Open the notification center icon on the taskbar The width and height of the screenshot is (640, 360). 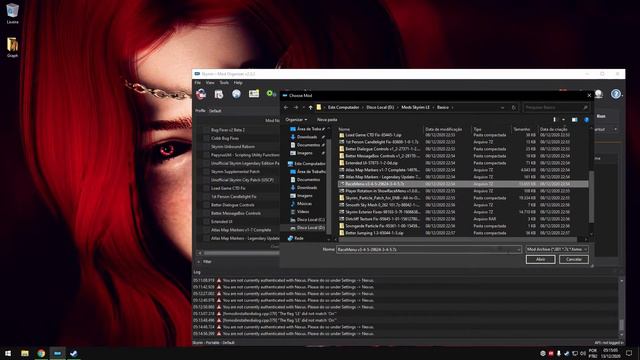click(x=629, y=353)
